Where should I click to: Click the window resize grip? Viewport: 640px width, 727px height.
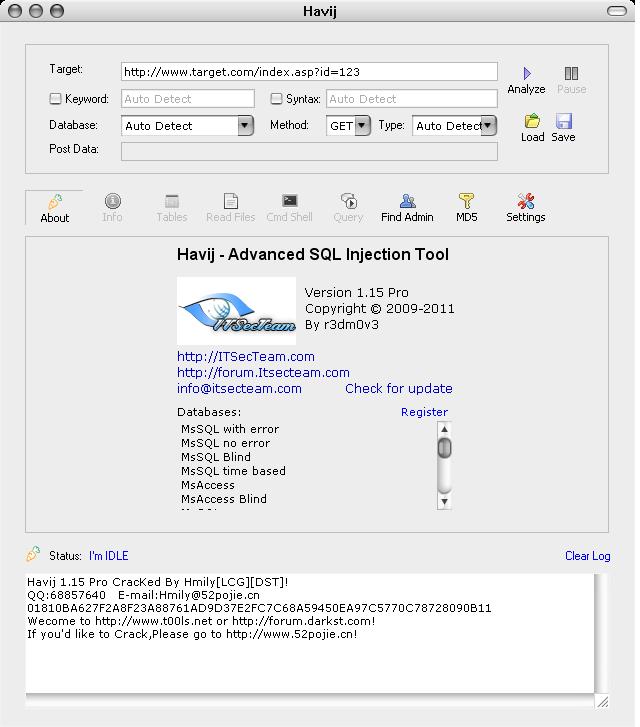pyautogui.click(x=602, y=702)
